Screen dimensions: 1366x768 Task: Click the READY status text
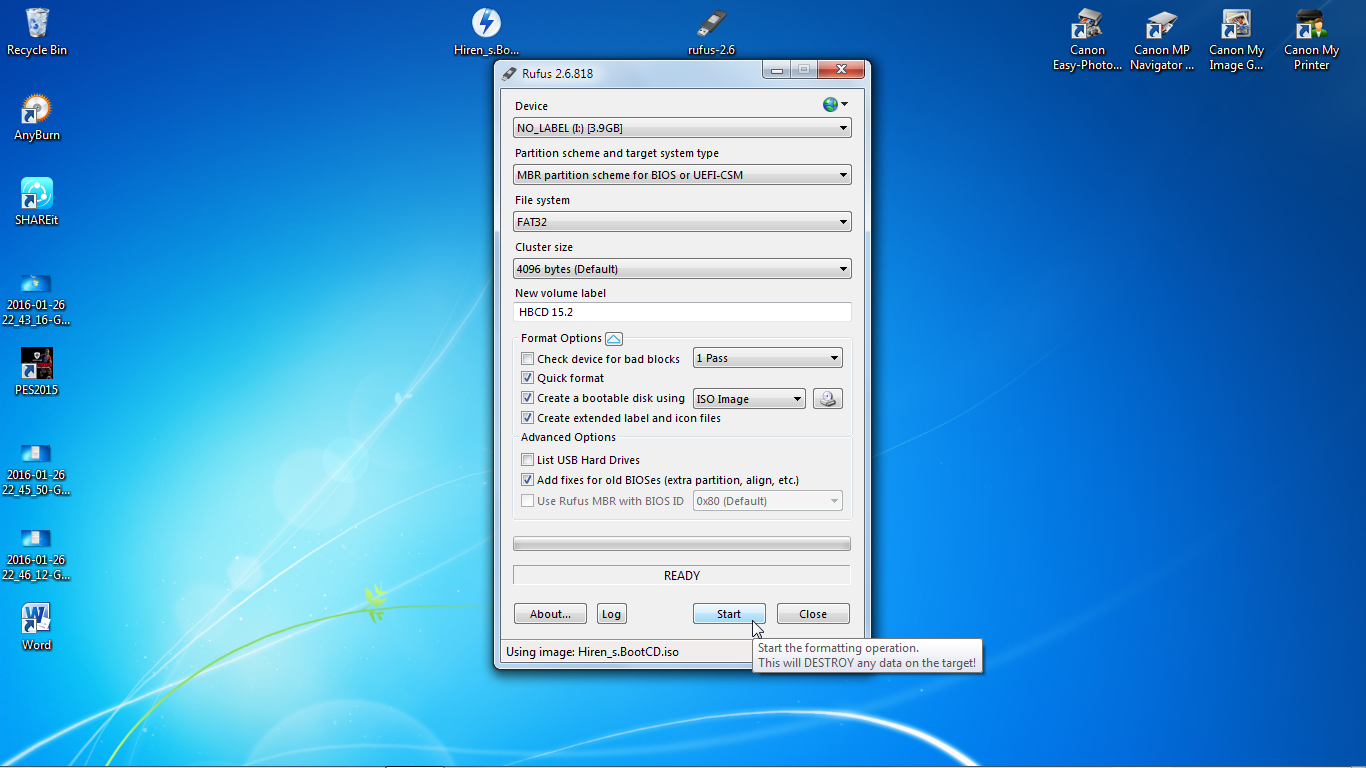[x=682, y=576]
